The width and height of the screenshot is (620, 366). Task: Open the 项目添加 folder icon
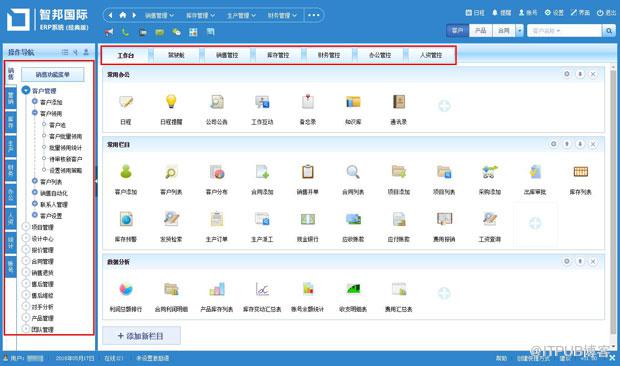coord(399,172)
